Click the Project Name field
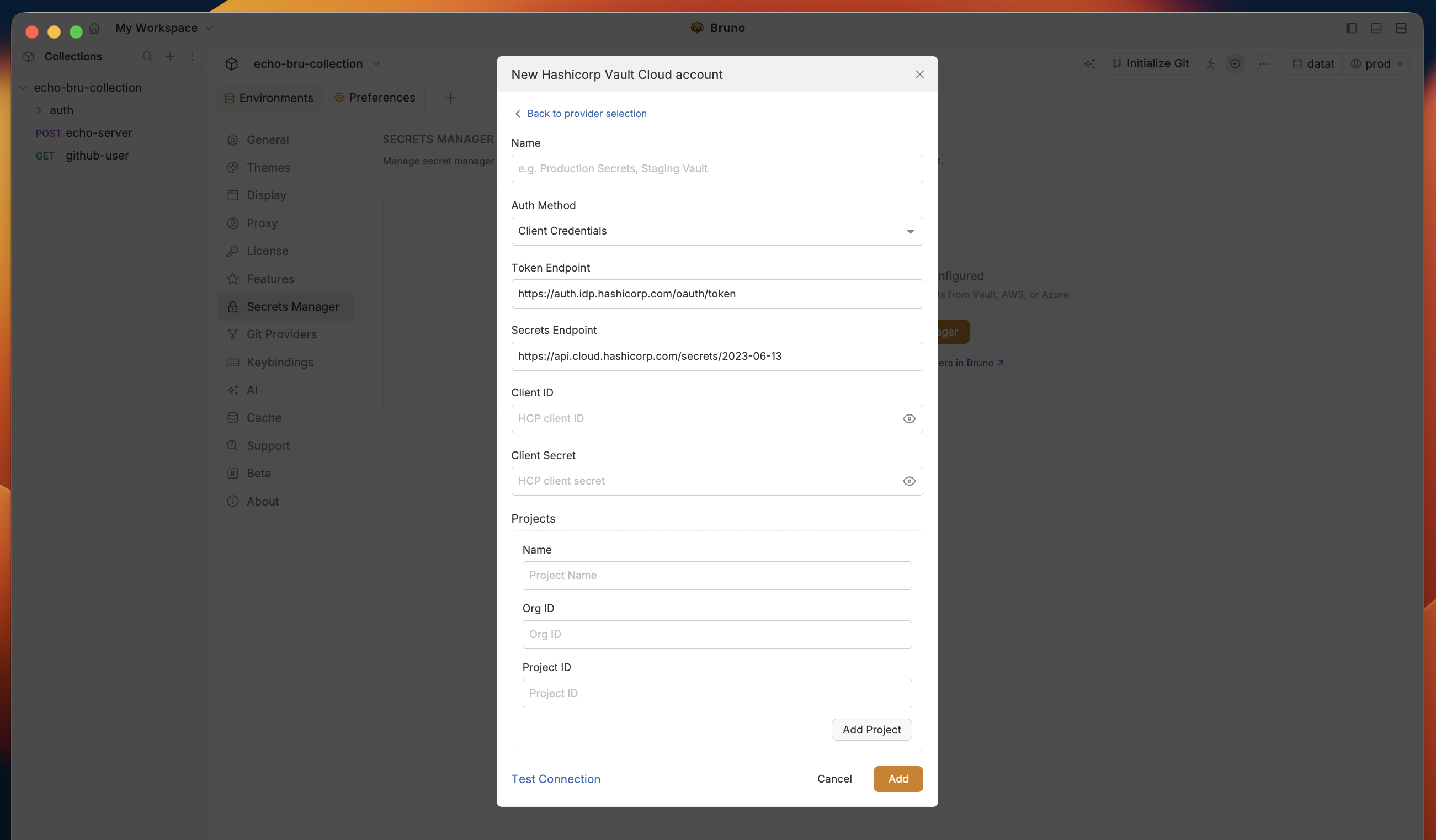 717,576
